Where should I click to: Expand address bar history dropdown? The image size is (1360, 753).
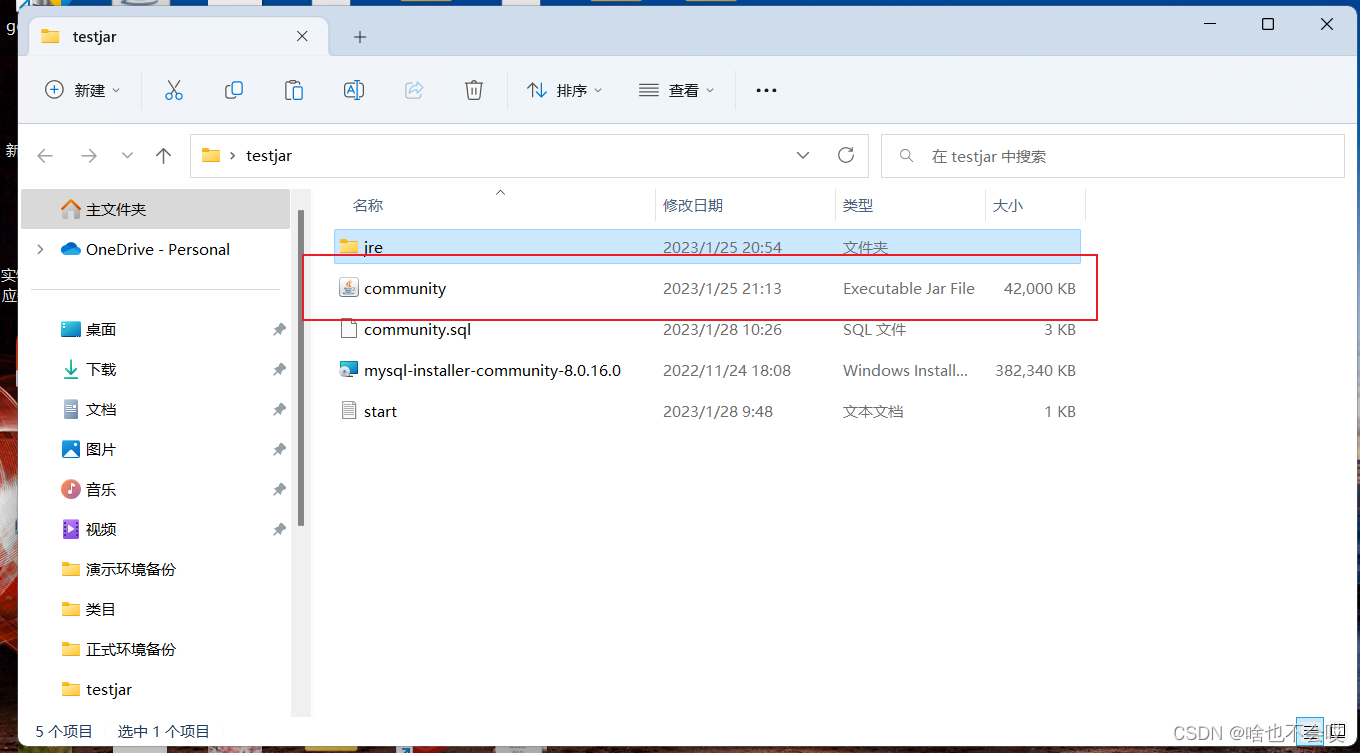pyautogui.click(x=803, y=156)
